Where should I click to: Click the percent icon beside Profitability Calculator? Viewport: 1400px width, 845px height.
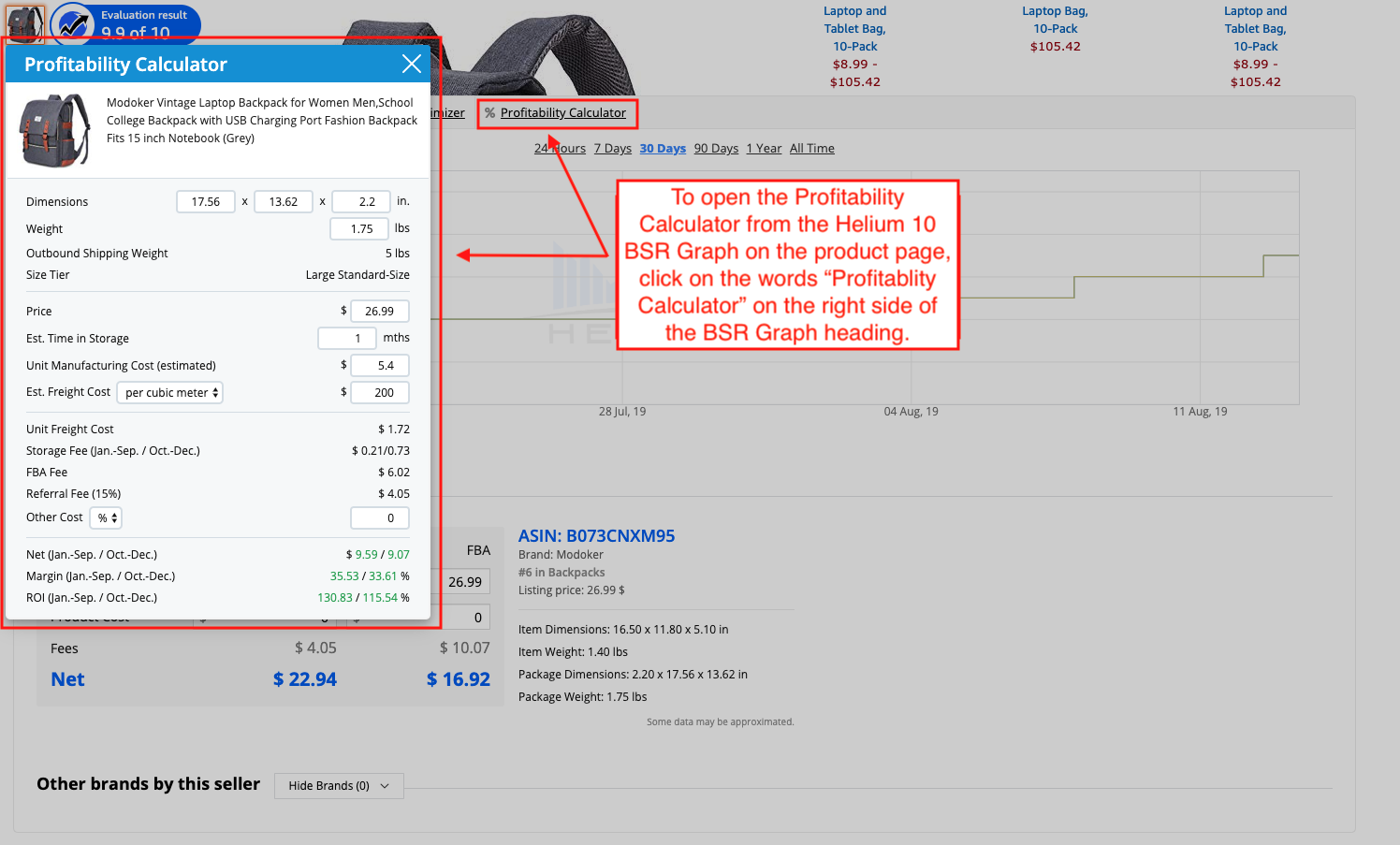tap(489, 112)
